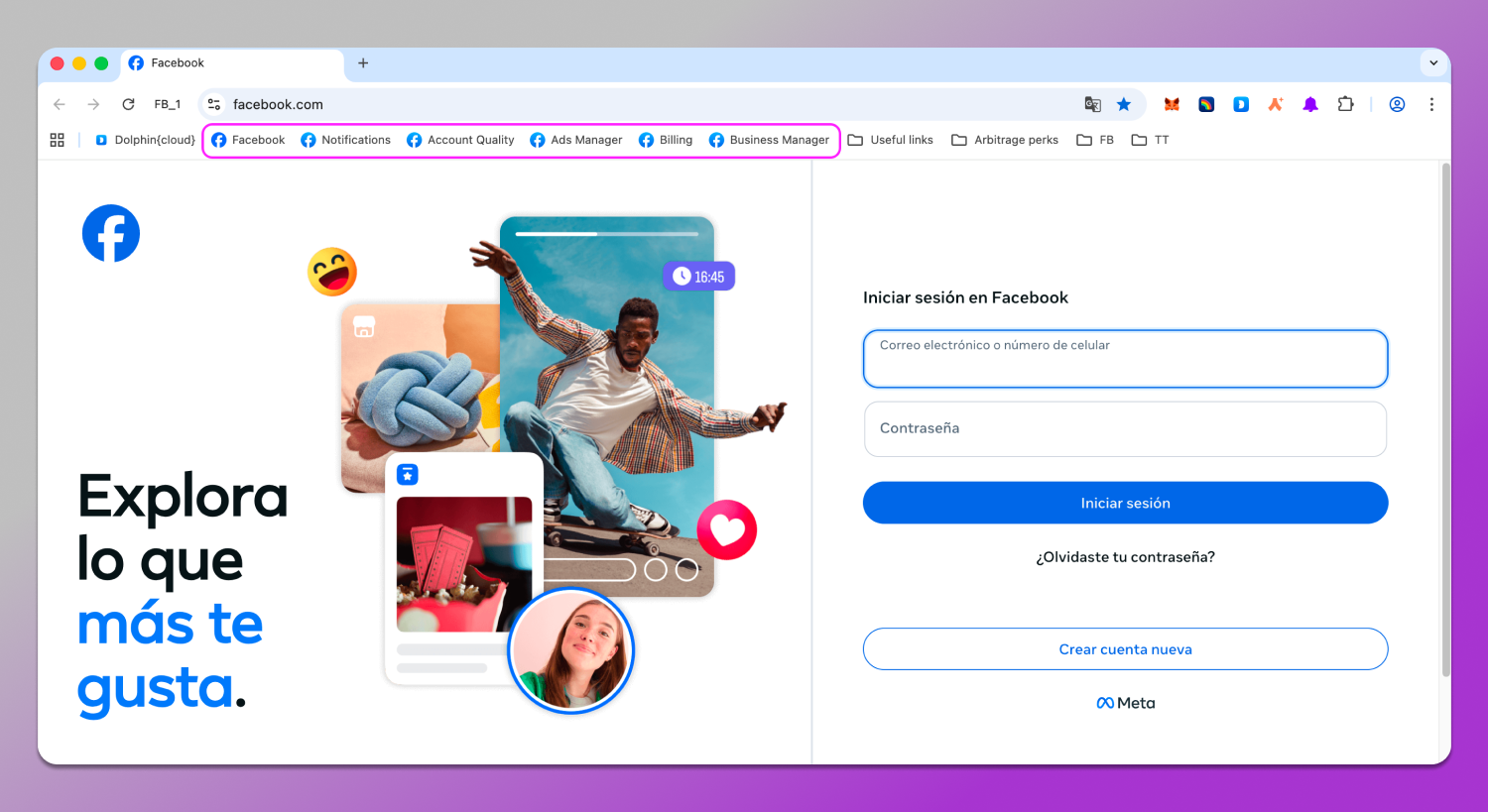Open the MetaMask extension icon
The height and width of the screenshot is (812, 1488).
pyautogui.click(x=1171, y=103)
